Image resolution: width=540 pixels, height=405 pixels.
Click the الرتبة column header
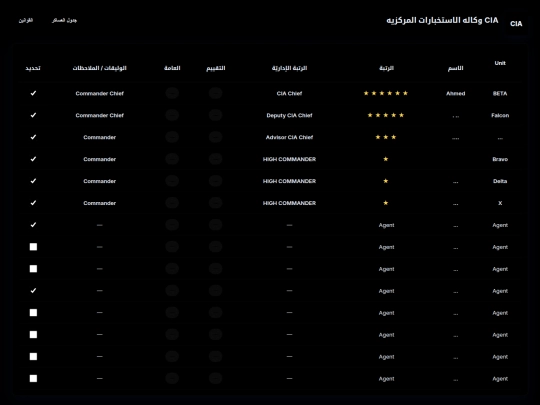click(x=386, y=68)
